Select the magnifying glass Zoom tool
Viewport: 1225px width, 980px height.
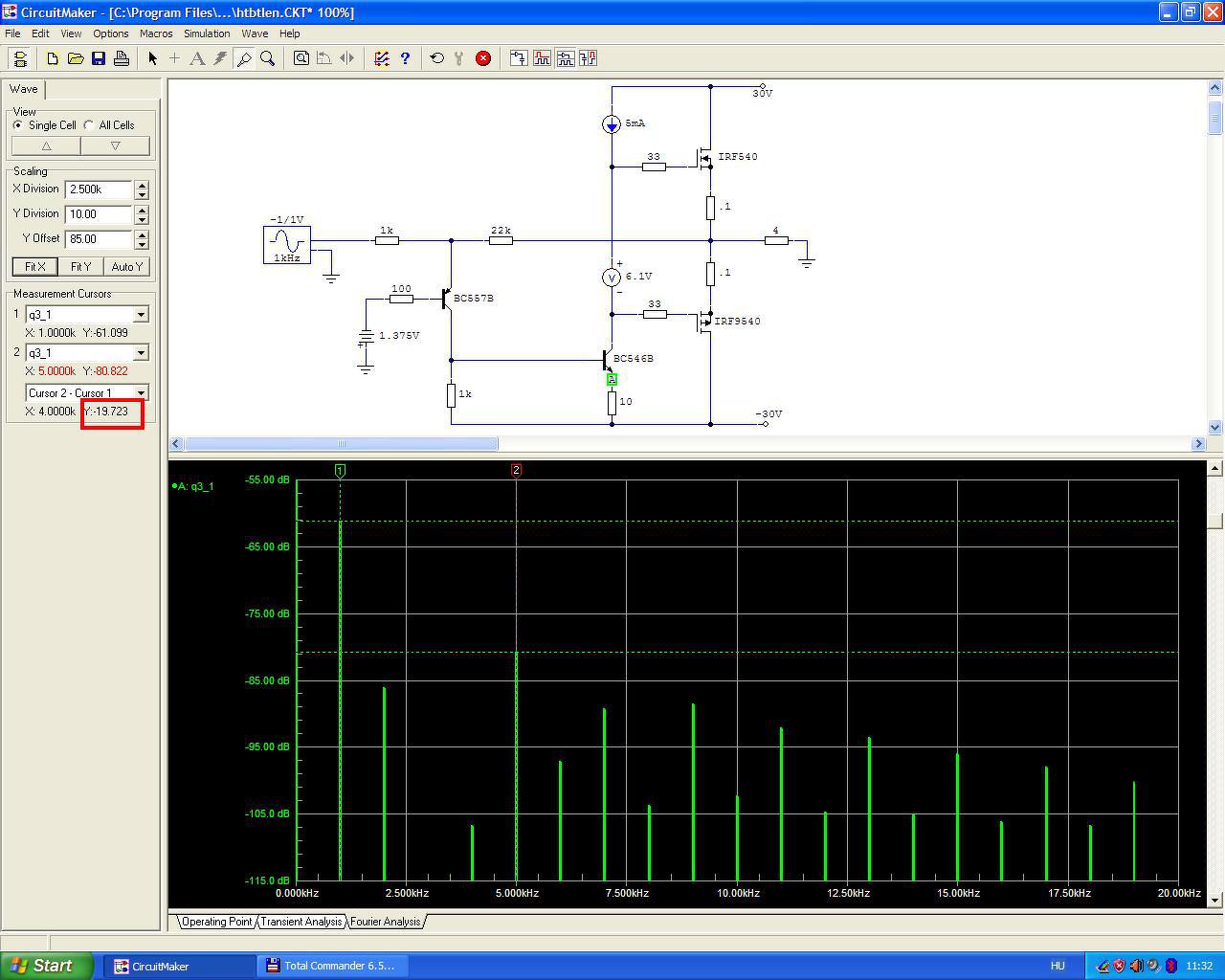(268, 58)
